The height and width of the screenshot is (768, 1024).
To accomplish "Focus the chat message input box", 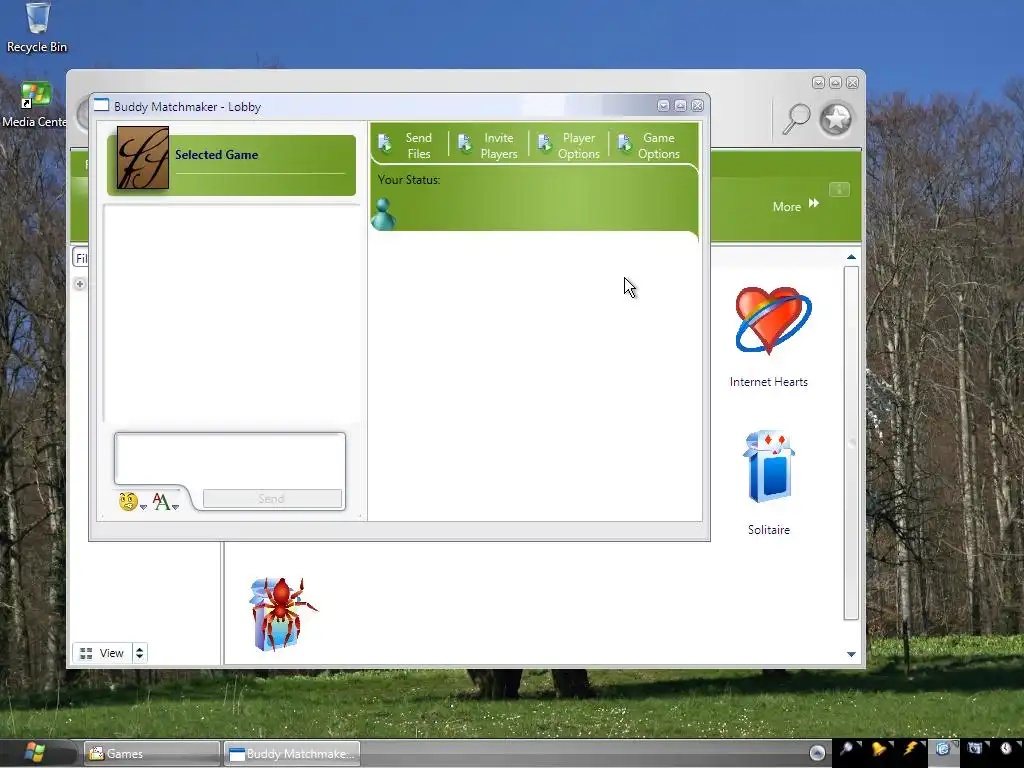I will click(230, 458).
